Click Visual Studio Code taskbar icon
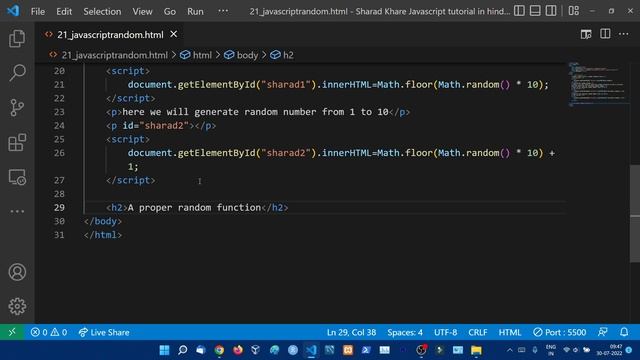The height and width of the screenshot is (360, 640). coord(311,350)
